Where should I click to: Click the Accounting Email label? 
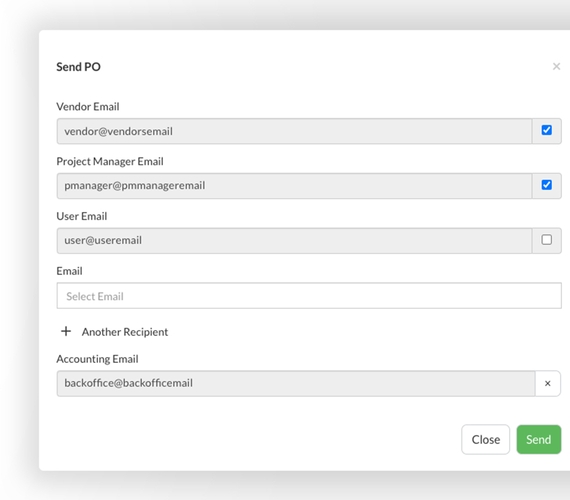(x=97, y=359)
